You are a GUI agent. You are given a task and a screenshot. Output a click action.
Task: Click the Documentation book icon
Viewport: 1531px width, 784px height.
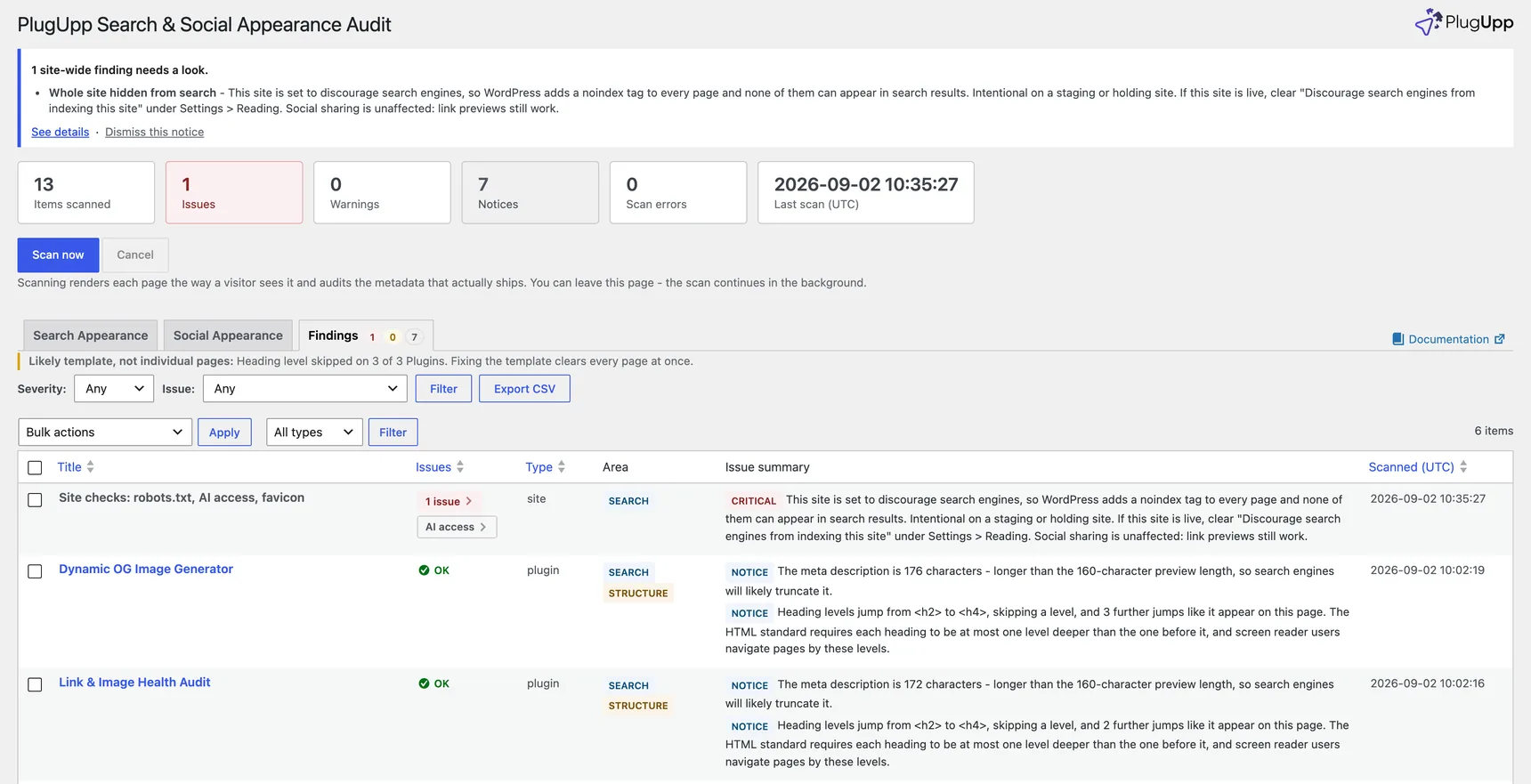click(1397, 339)
